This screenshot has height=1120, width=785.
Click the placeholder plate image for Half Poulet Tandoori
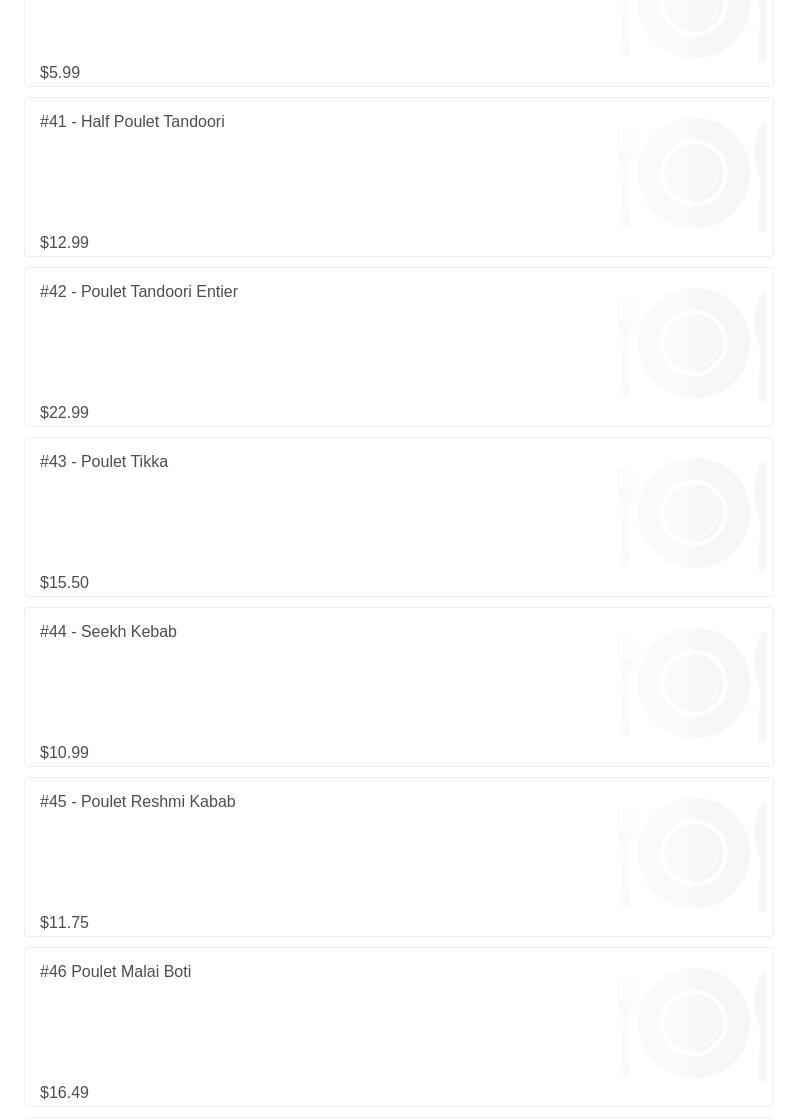pyautogui.click(x=693, y=173)
